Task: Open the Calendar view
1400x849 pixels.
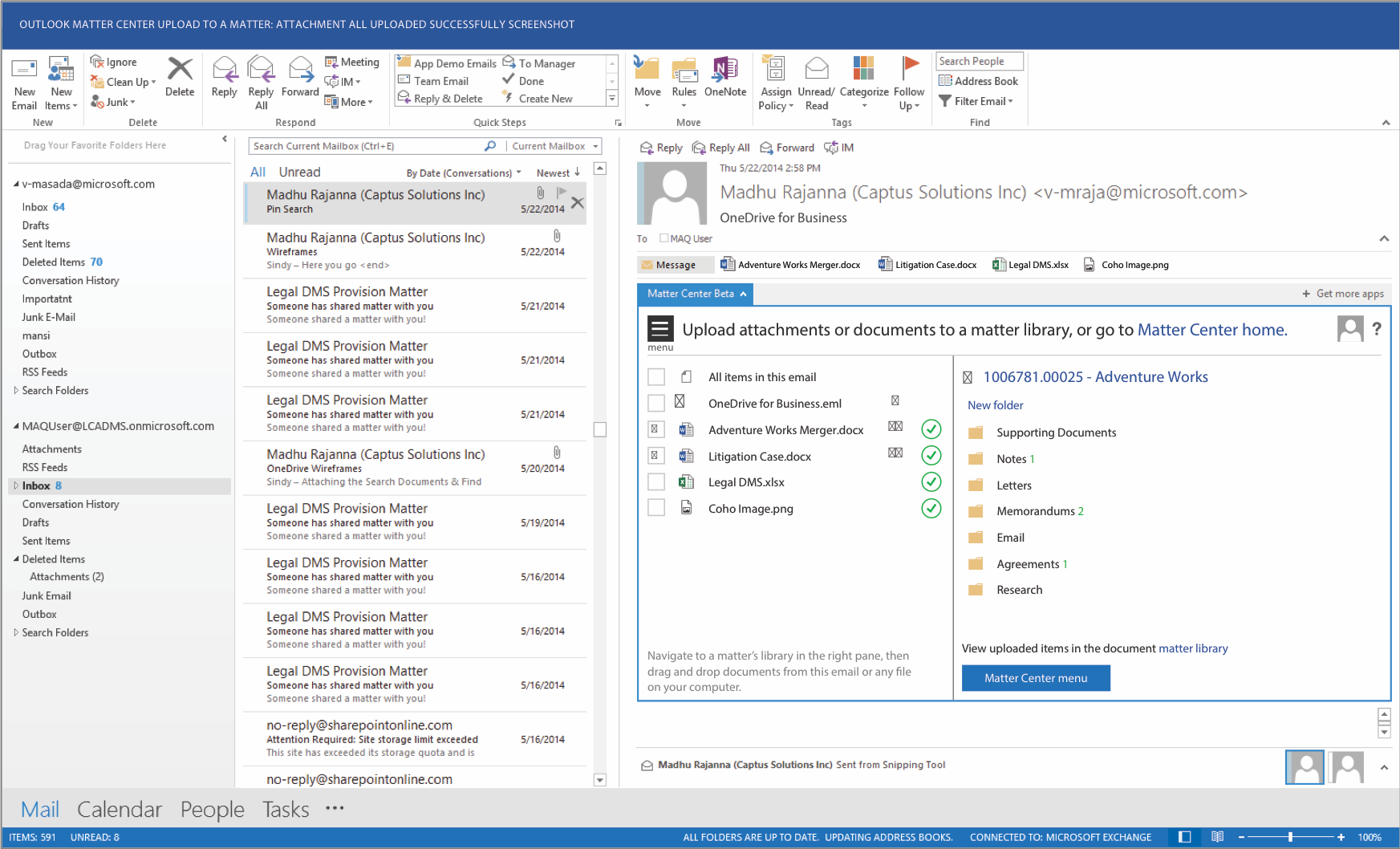Action: click(x=120, y=810)
